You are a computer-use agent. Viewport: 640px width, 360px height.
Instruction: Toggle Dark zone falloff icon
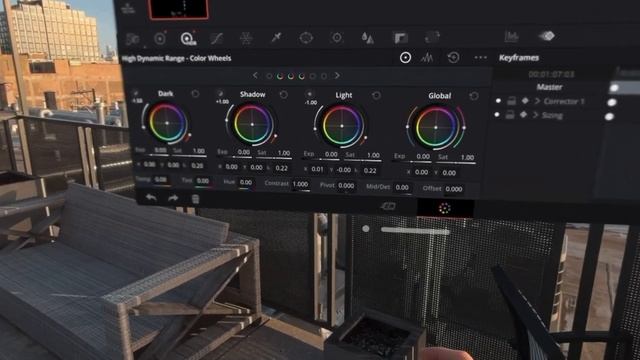coord(136,93)
